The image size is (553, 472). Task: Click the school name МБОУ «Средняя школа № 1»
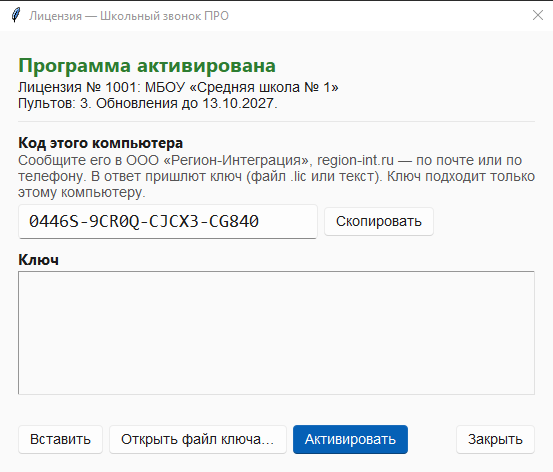(242, 87)
